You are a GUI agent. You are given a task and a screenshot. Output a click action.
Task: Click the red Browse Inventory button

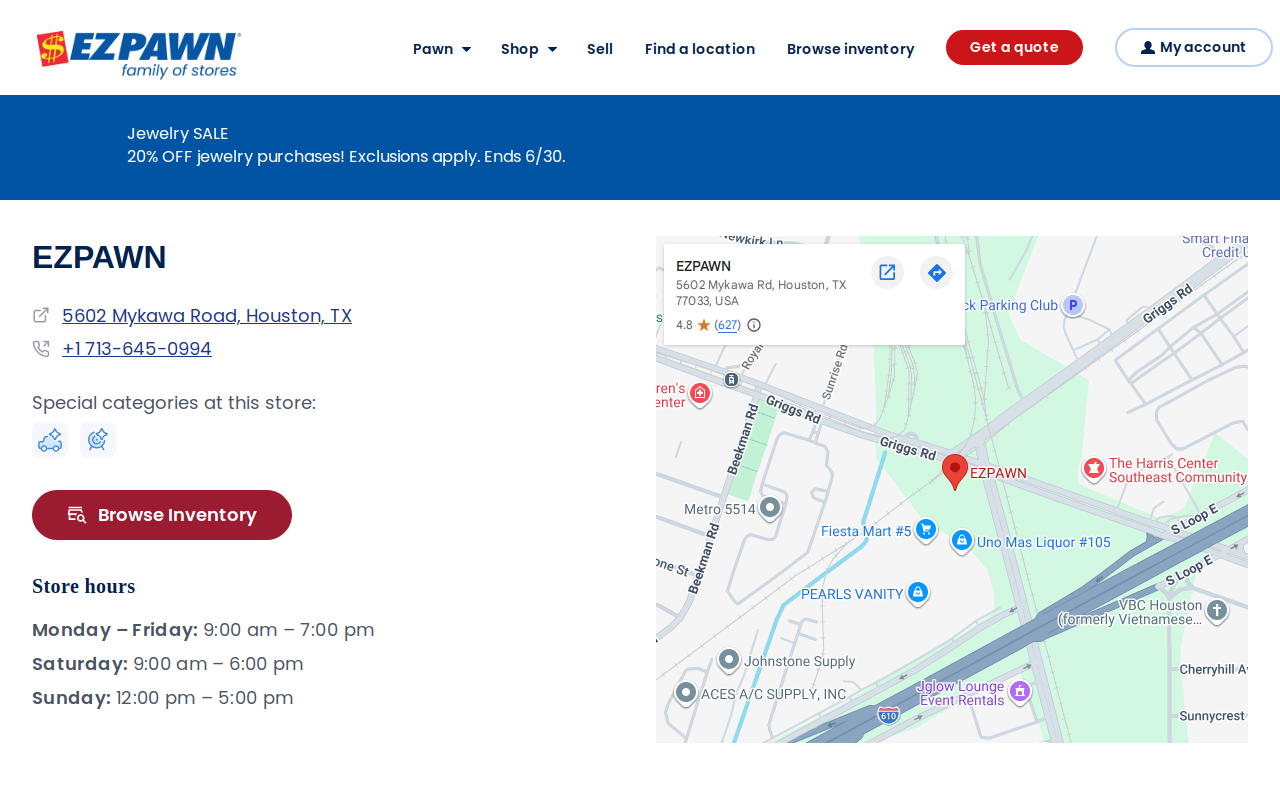(162, 515)
